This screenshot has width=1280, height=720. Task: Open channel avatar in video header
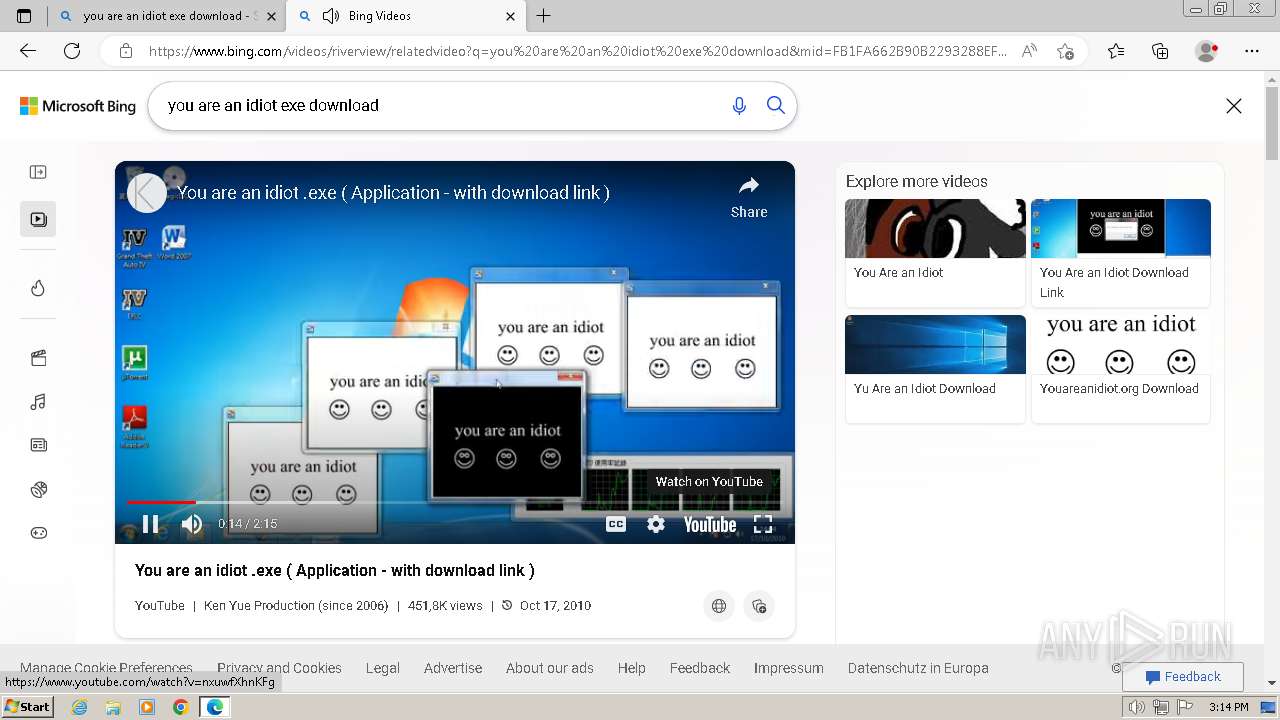pos(147,192)
